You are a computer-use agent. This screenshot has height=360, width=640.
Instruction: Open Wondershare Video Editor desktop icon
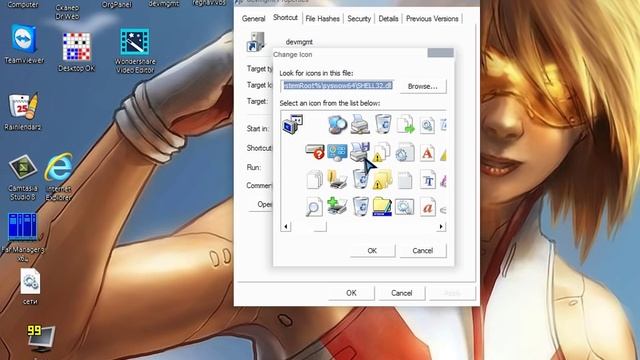tap(135, 51)
